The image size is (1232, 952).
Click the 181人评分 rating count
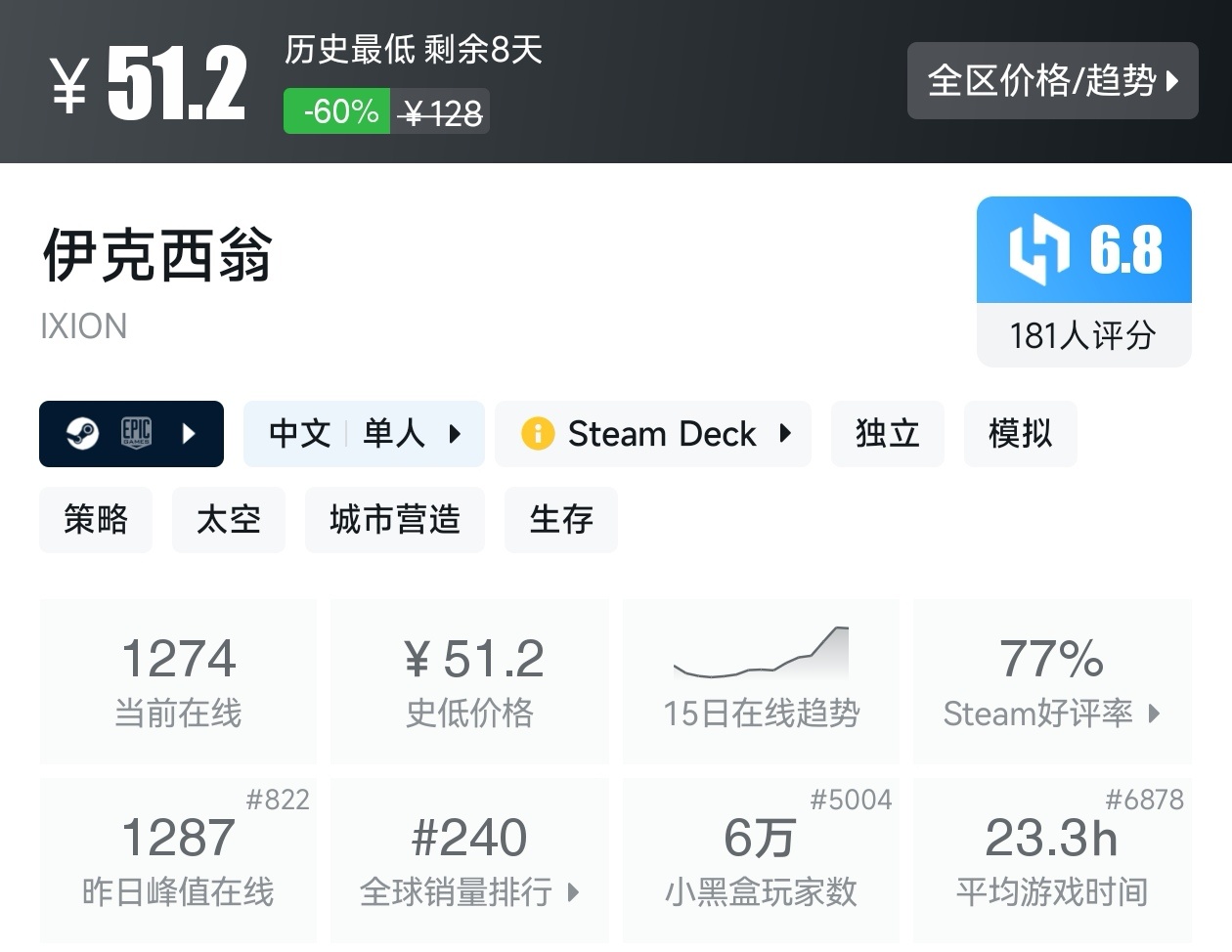coord(1083,335)
